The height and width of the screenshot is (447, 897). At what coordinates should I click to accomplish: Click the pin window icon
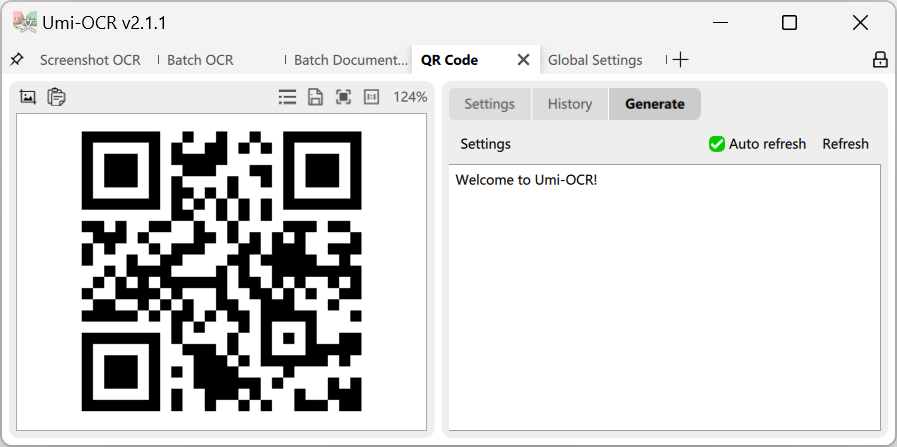tap(17, 60)
